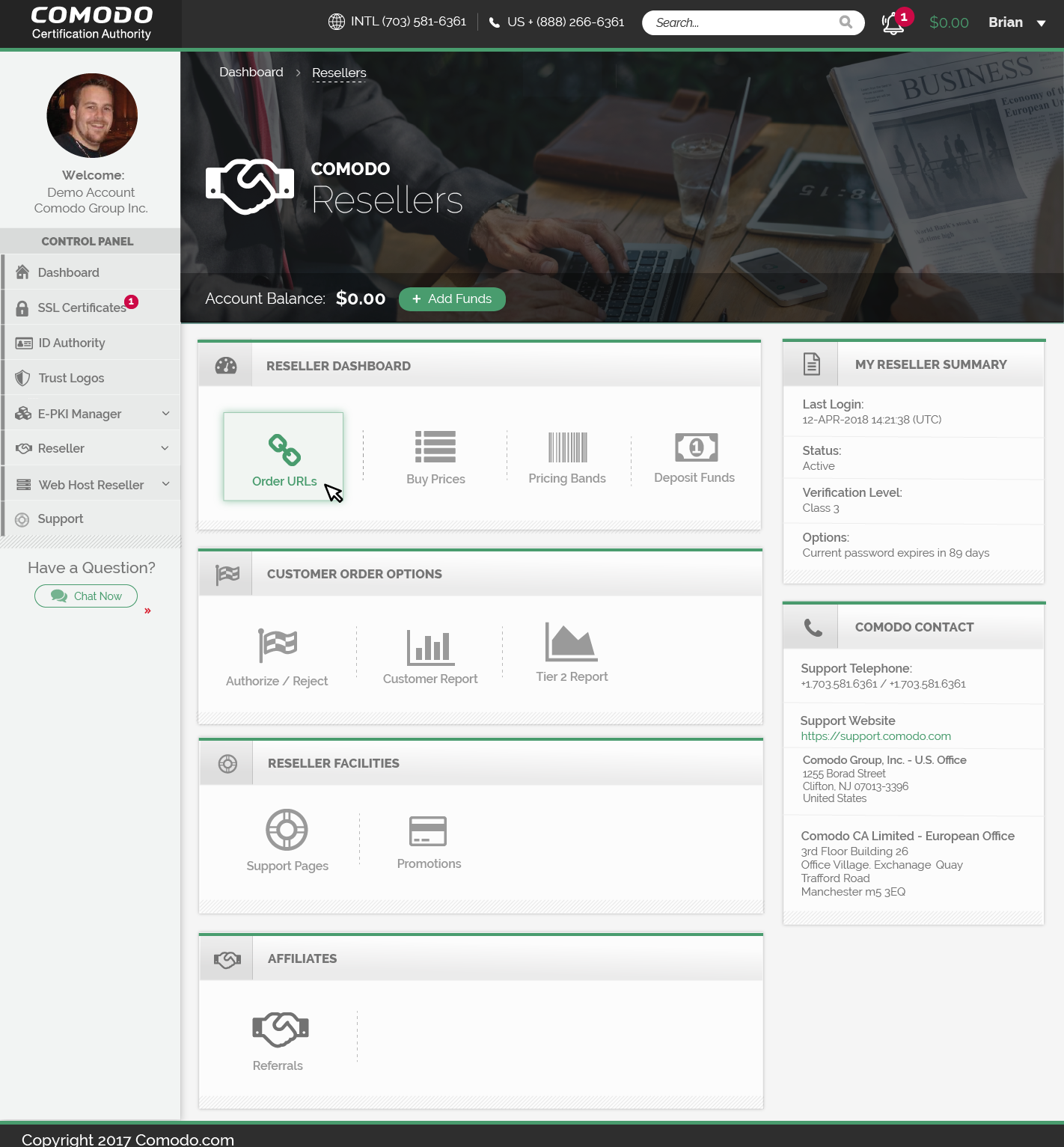Click the ID Authority card icon

[x=24, y=343]
